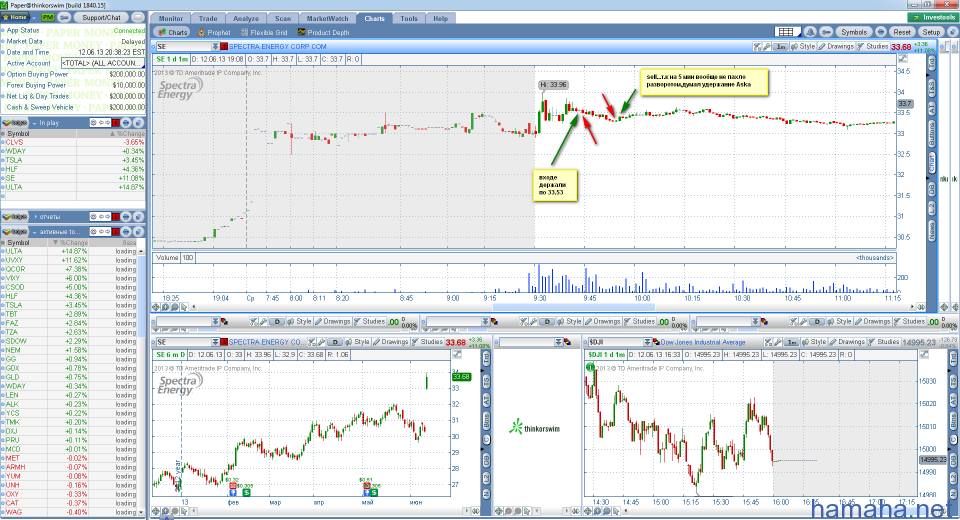Open Studies menu on main SE chart

(872, 47)
